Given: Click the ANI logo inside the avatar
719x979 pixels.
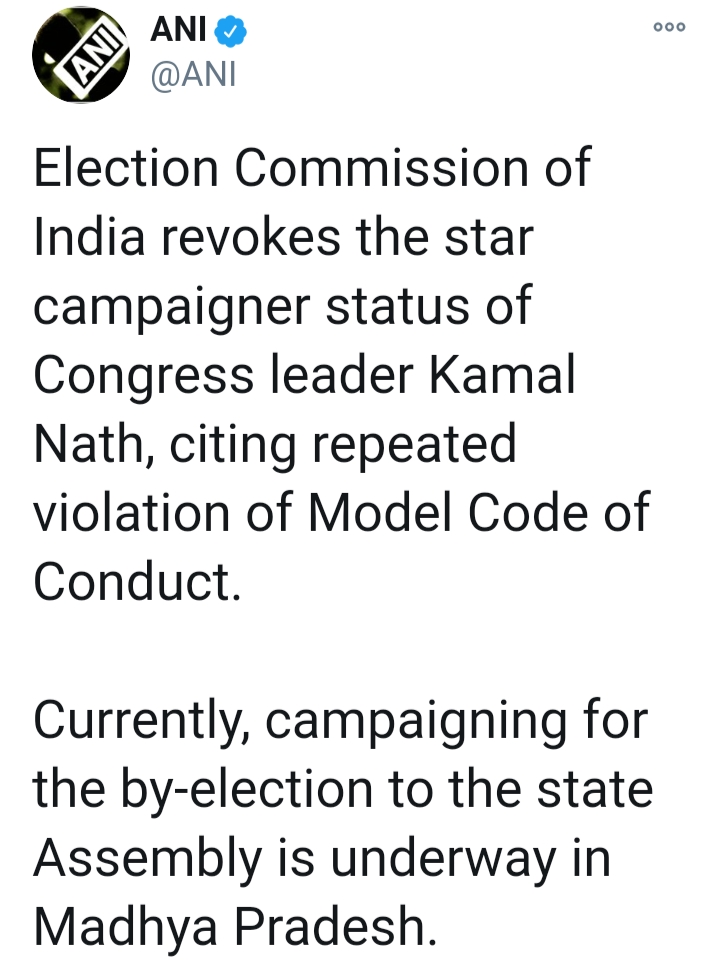Looking at the screenshot, I should pos(89,55).
